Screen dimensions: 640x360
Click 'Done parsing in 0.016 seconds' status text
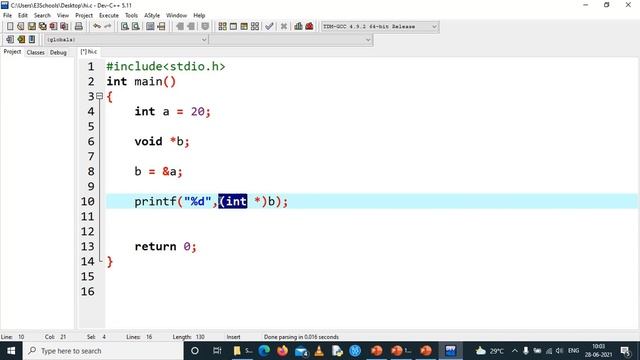coord(301,337)
